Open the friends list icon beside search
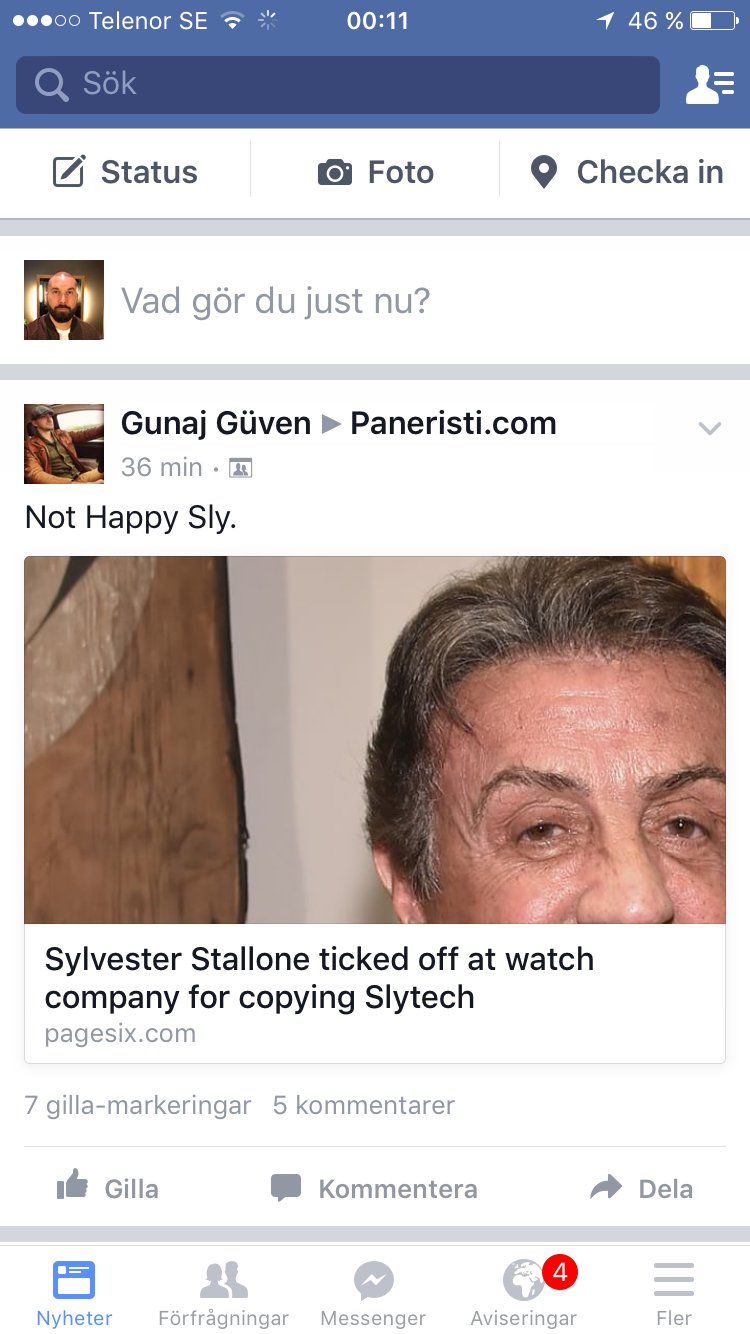 tap(709, 85)
